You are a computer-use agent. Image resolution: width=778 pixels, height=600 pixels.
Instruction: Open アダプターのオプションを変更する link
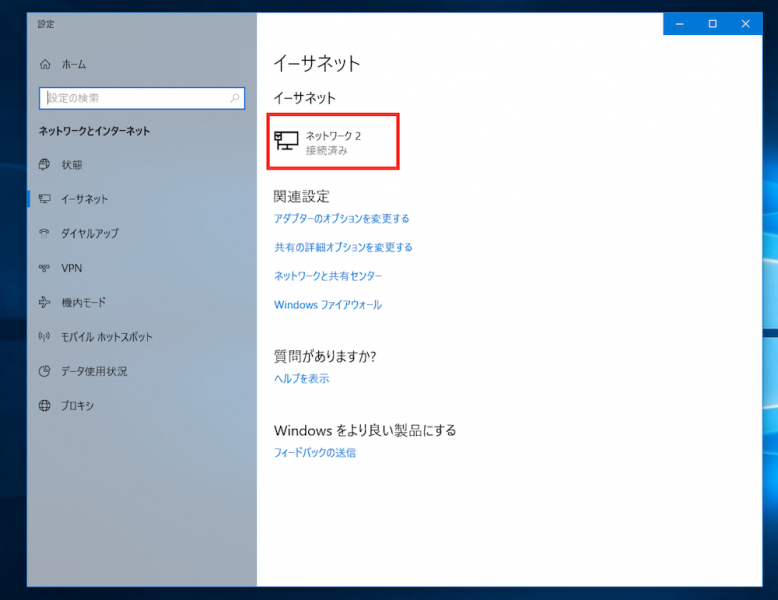pos(342,218)
